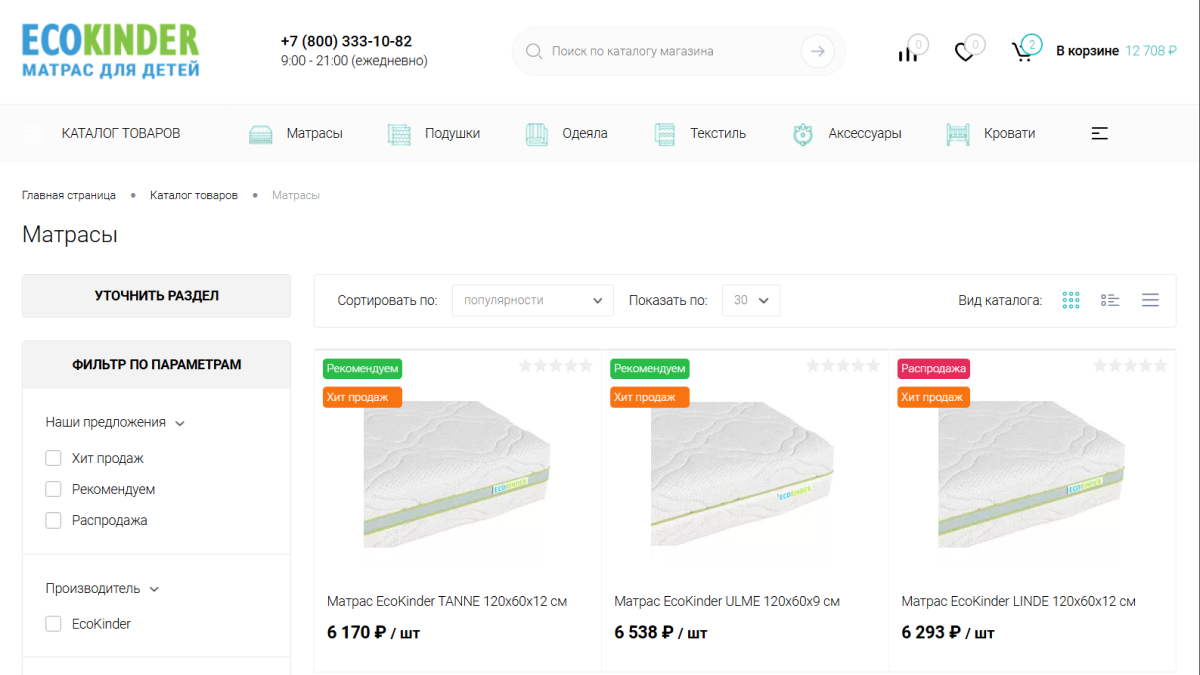Open the product comparison chart icon
Image resolution: width=1200 pixels, height=675 pixels.
point(907,53)
